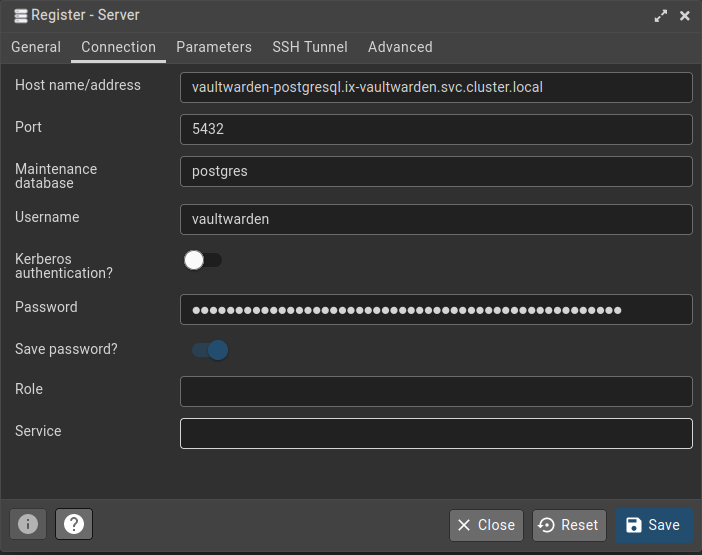Viewport: 702px width, 555px height.
Task: Click into the Port field
Action: coord(436,129)
